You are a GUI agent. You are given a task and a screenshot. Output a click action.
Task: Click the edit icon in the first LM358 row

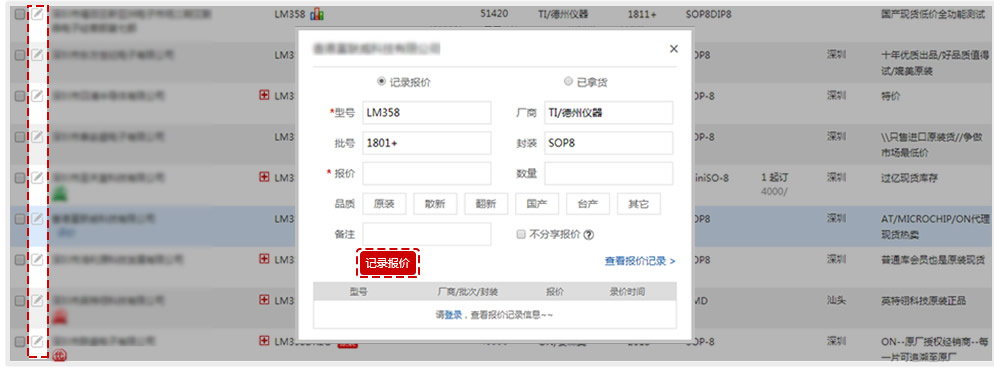coord(38,14)
